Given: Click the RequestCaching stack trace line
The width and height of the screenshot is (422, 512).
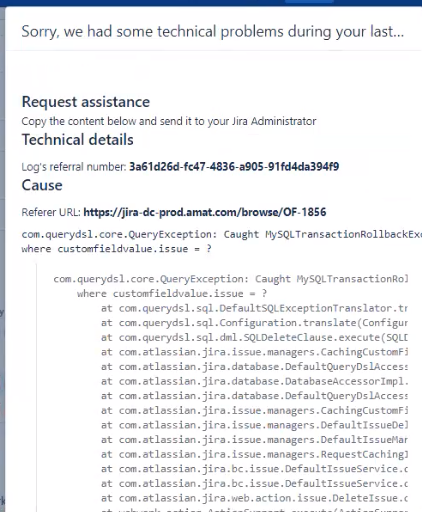Looking at the screenshot, I should click(254, 454).
